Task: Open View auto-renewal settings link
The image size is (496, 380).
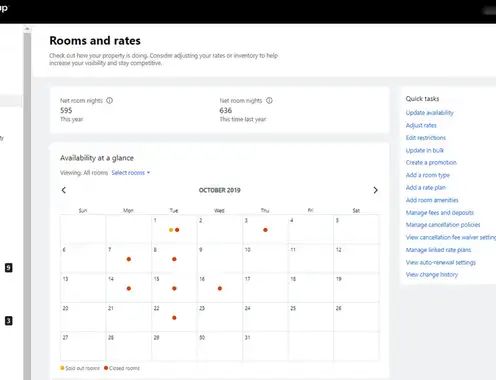Action: [441, 262]
